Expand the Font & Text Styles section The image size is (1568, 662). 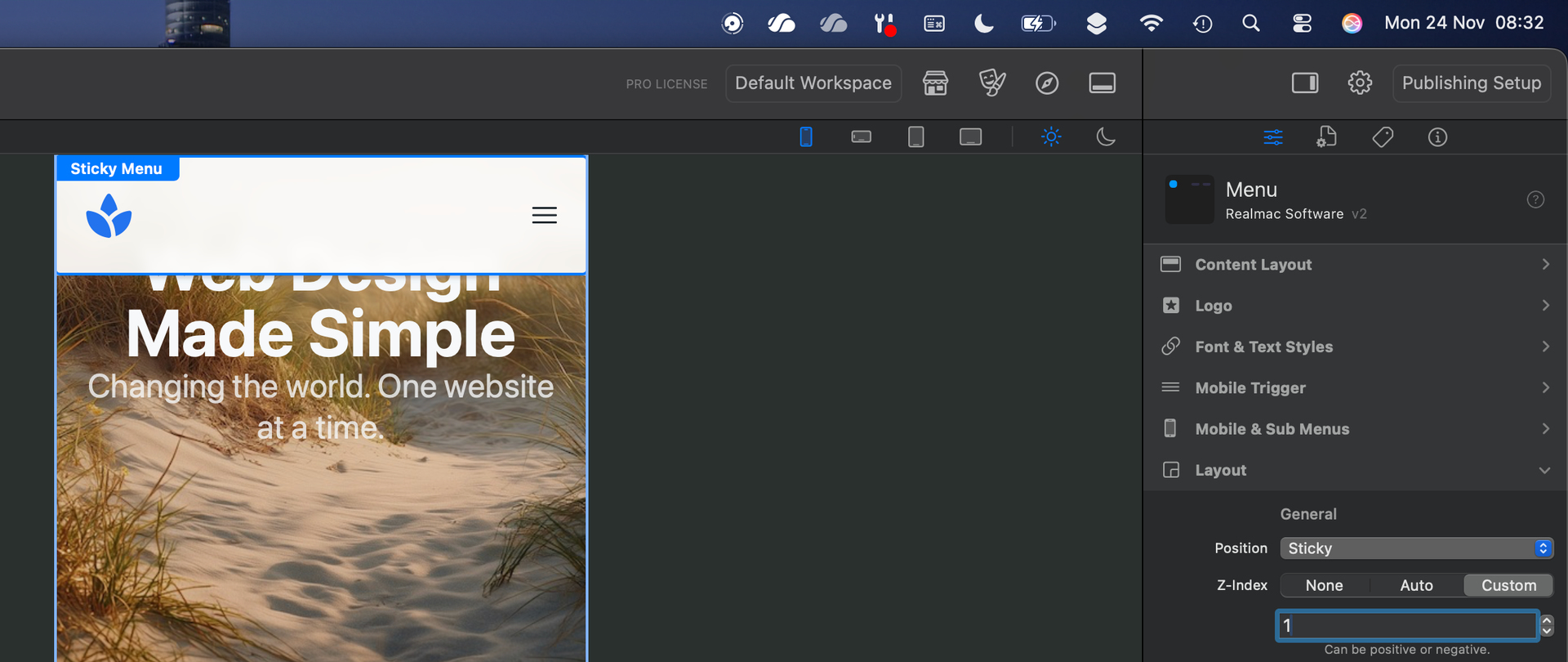(x=1355, y=347)
